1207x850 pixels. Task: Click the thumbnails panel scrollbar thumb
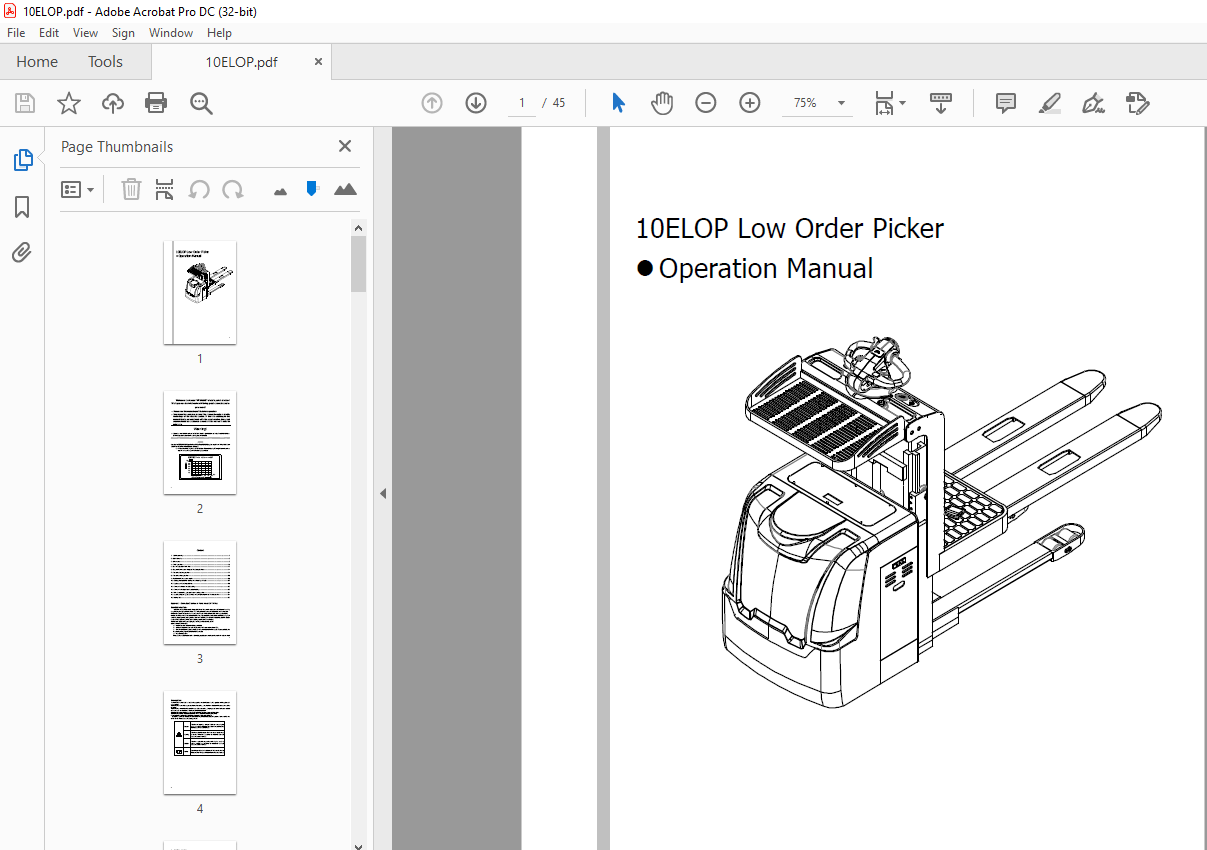pyautogui.click(x=359, y=264)
